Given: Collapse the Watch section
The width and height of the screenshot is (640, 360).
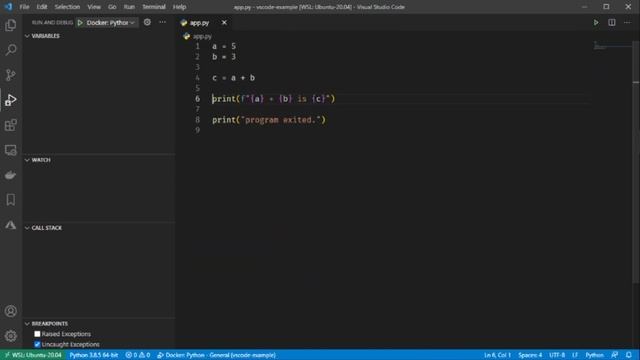Looking at the screenshot, I should [x=27, y=160].
